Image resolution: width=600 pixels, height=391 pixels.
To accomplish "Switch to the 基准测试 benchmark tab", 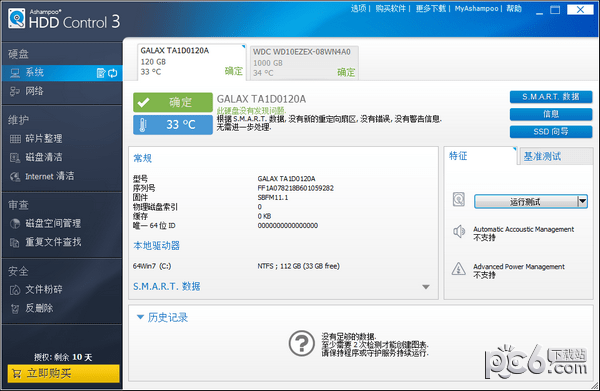I will coord(555,156).
